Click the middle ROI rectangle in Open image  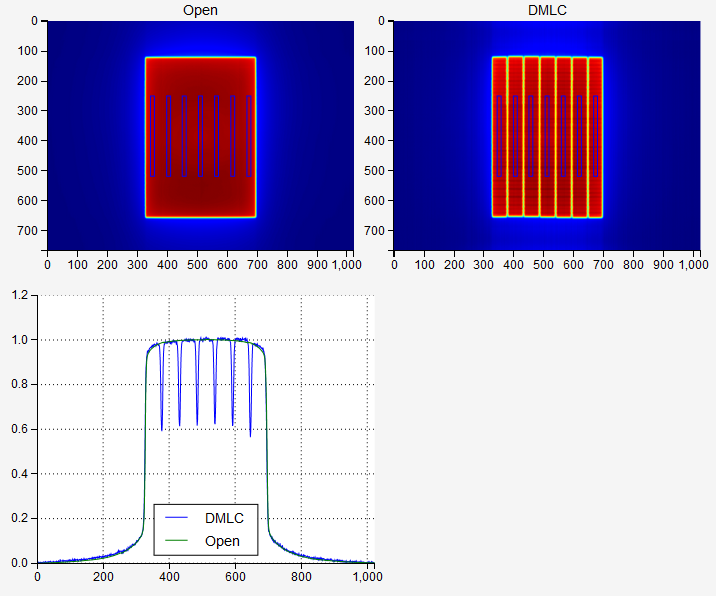coord(200,136)
